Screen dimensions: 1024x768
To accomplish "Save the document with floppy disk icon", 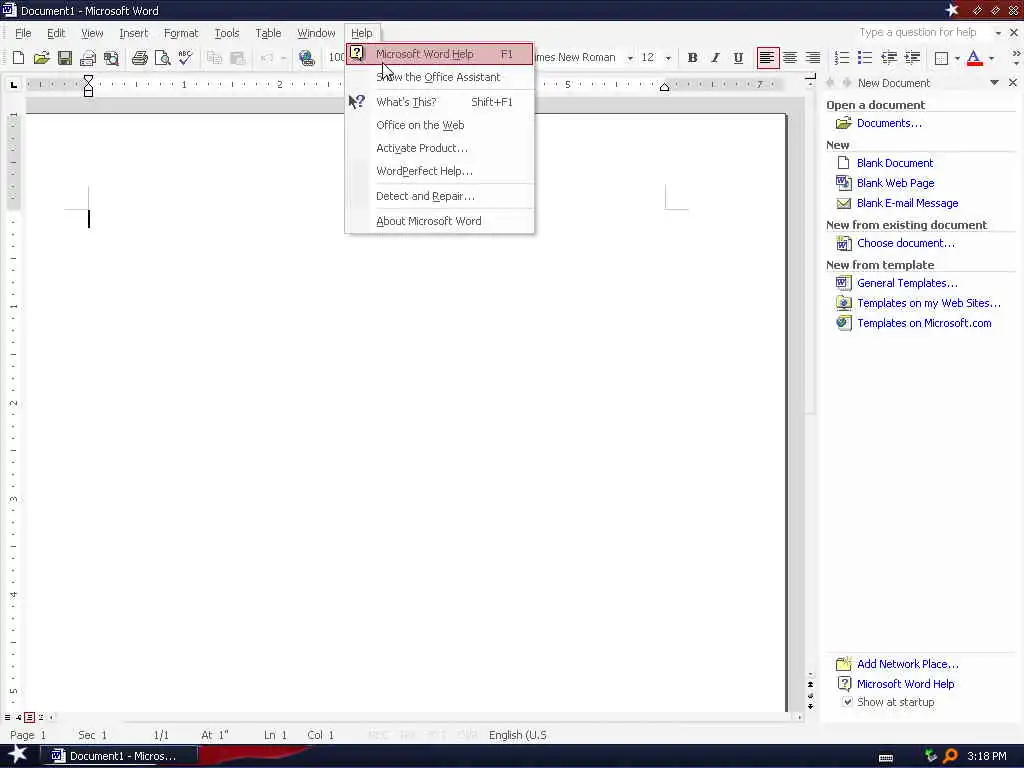I will pos(65,58).
